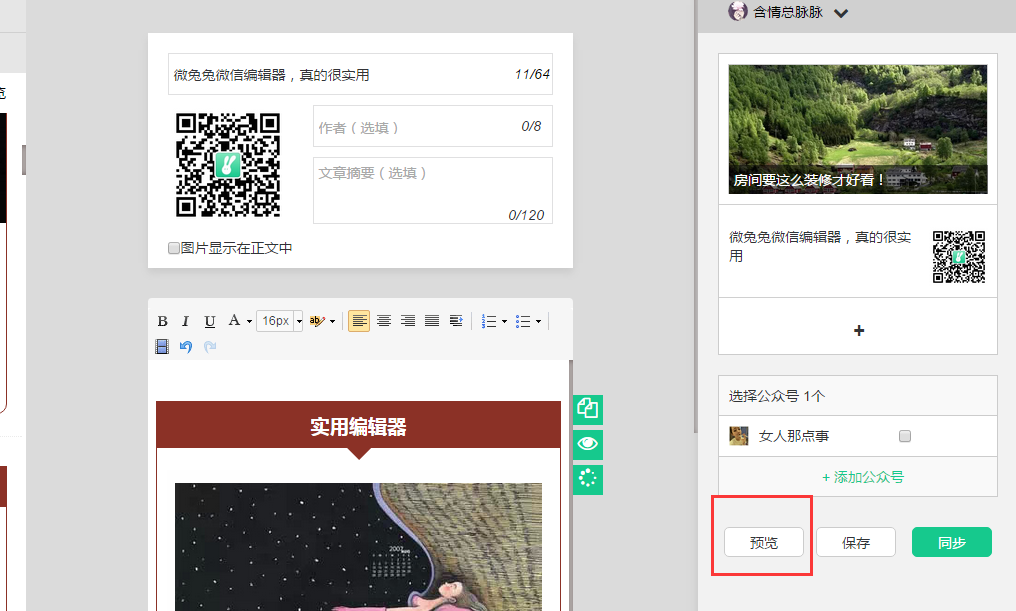Image resolution: width=1016 pixels, height=611 pixels.
Task: Click the + to add a new article
Action: 857,330
